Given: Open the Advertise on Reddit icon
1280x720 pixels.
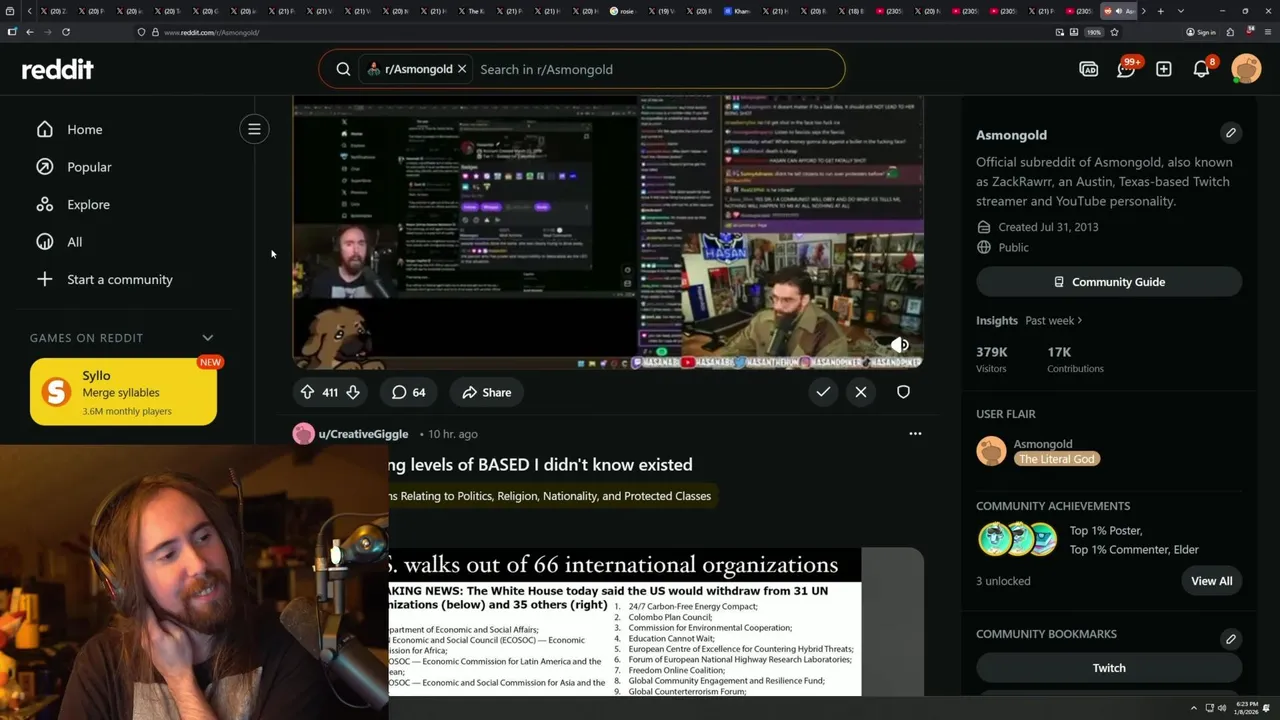Looking at the screenshot, I should point(1089,69).
